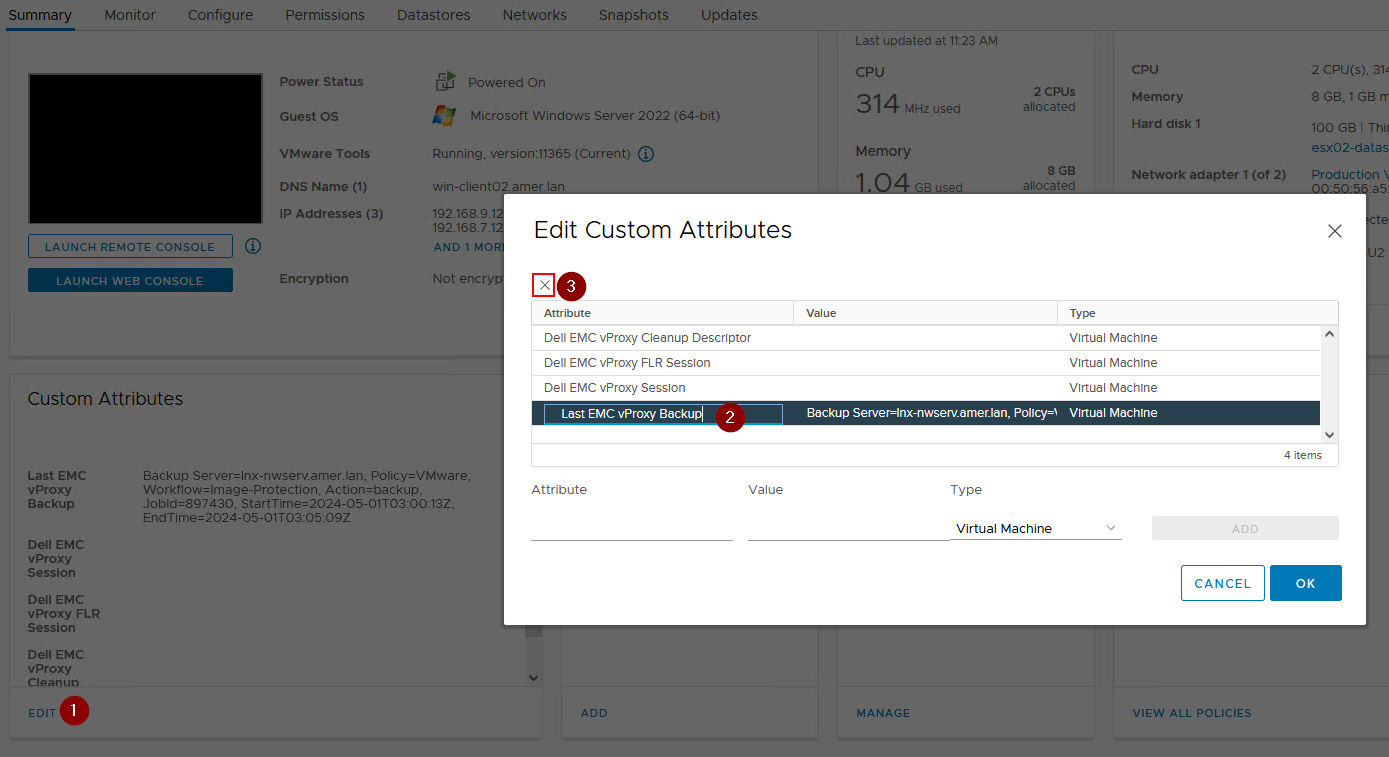This screenshot has width=1389, height=757.
Task: Click EDIT under the Custom Attributes panel
Action: (41, 711)
